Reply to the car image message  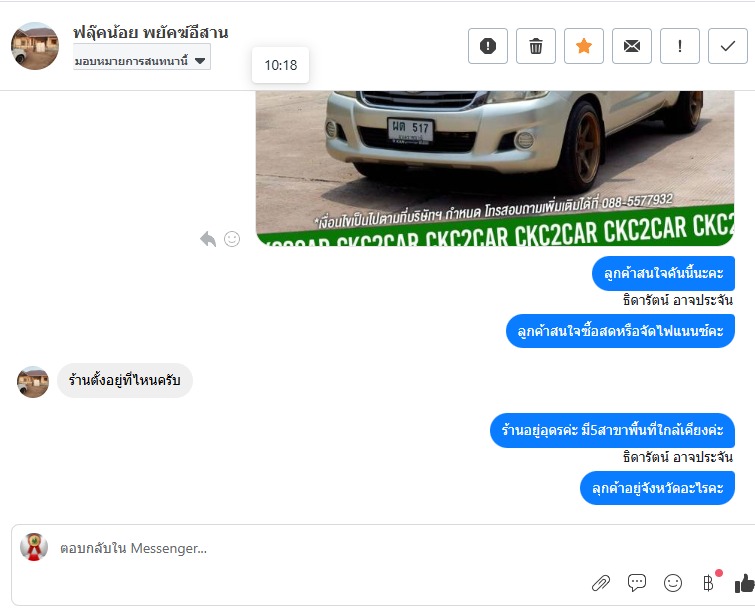point(208,239)
